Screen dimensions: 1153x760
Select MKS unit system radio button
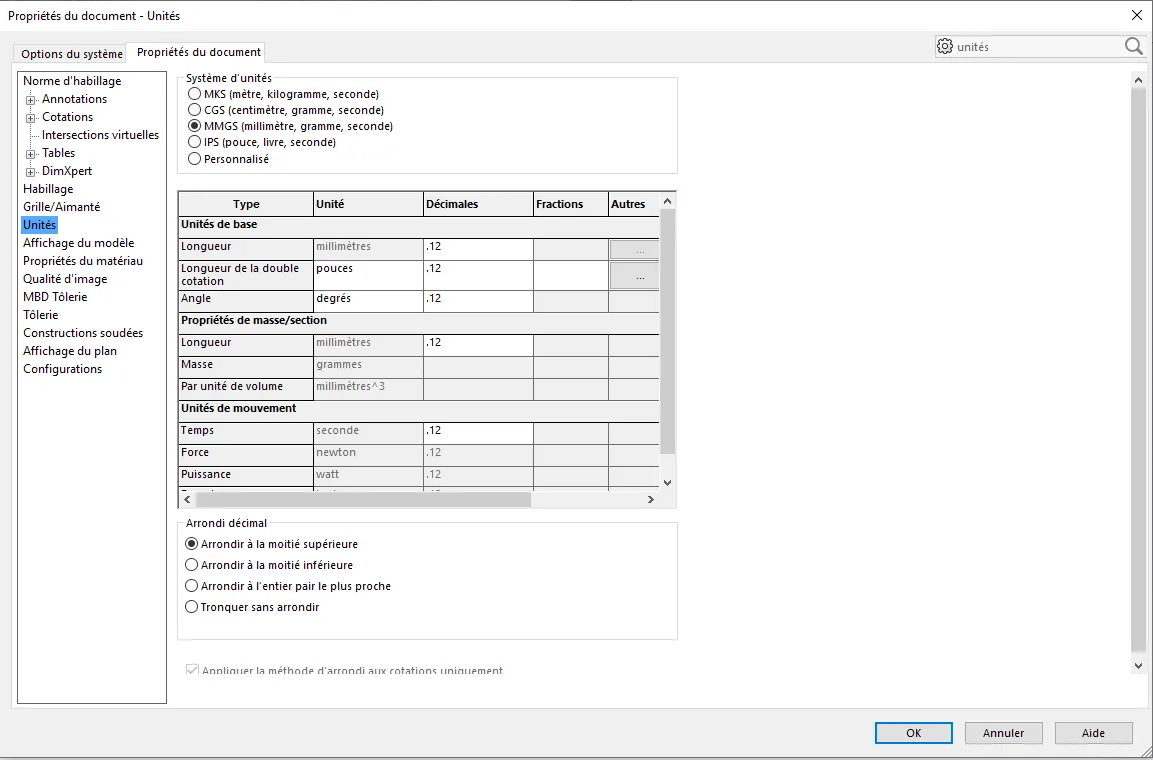coord(194,94)
